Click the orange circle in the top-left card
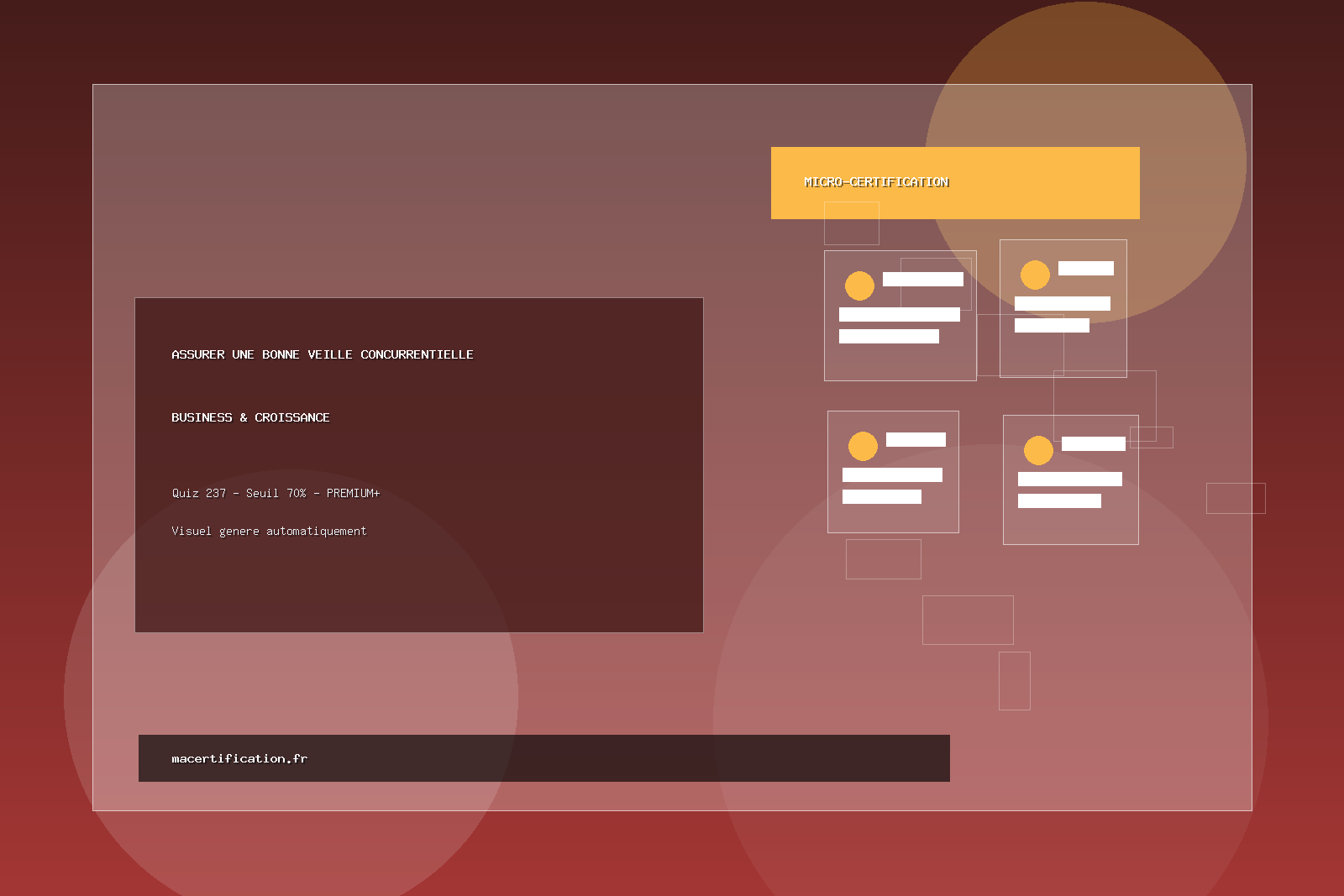Screen dimensions: 1344x896 (x=859, y=286)
